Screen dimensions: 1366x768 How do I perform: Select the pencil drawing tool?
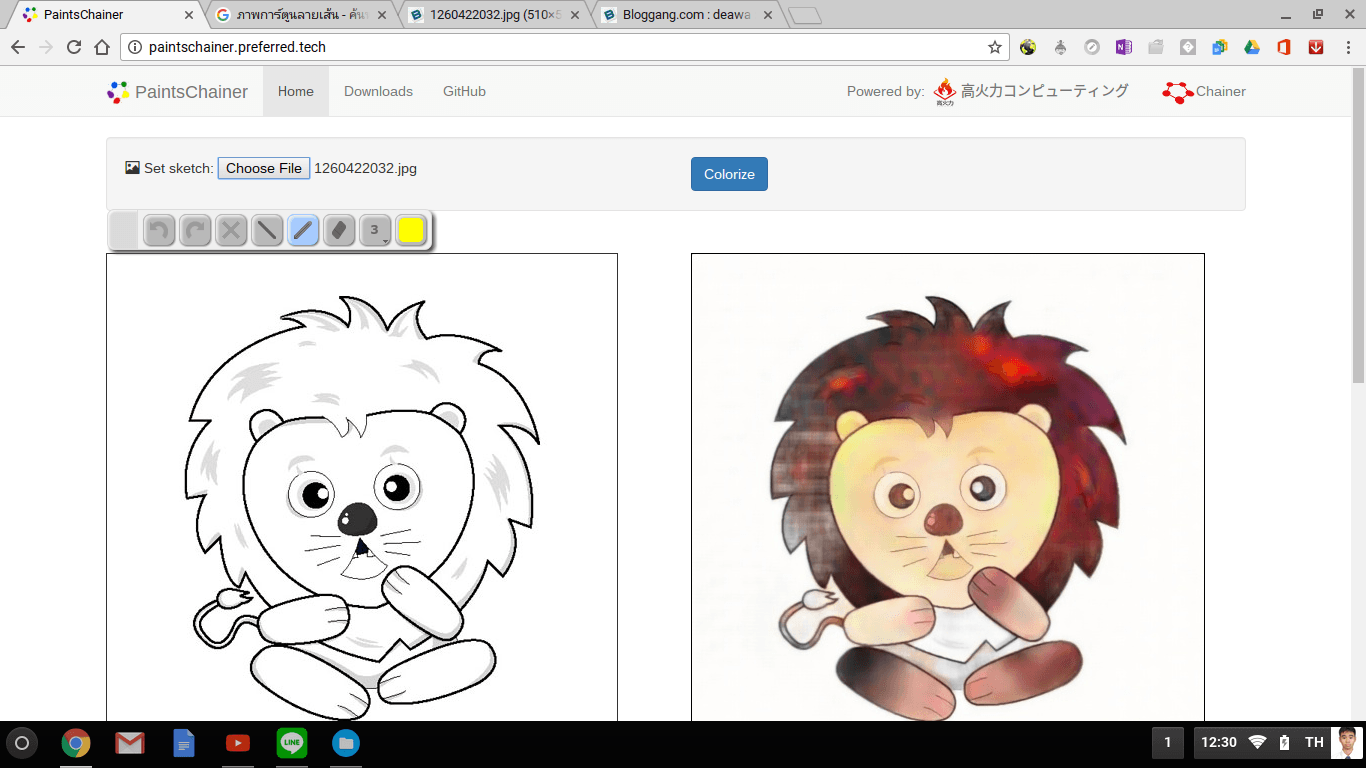click(x=303, y=231)
